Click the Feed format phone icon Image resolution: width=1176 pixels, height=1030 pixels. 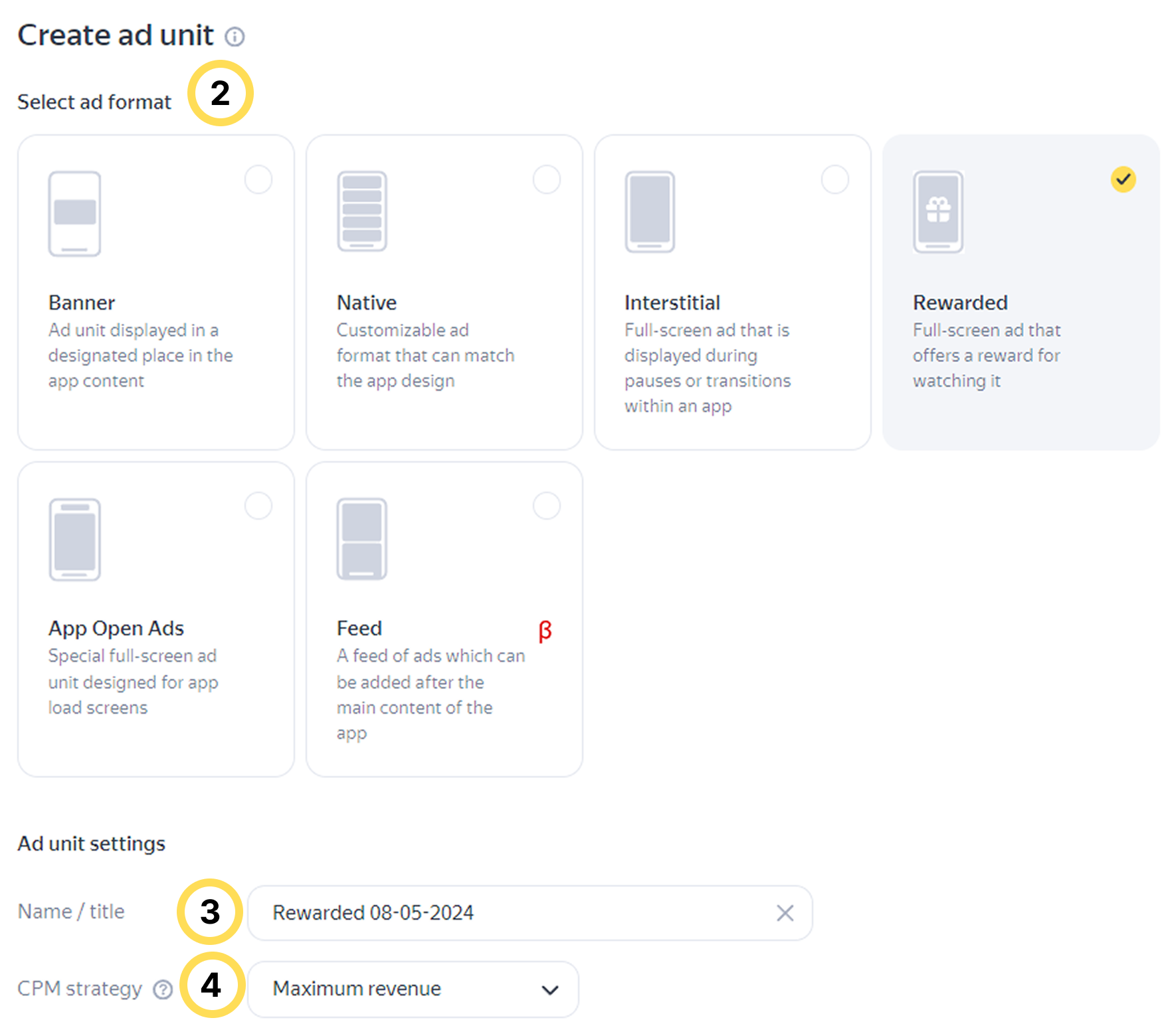click(362, 539)
